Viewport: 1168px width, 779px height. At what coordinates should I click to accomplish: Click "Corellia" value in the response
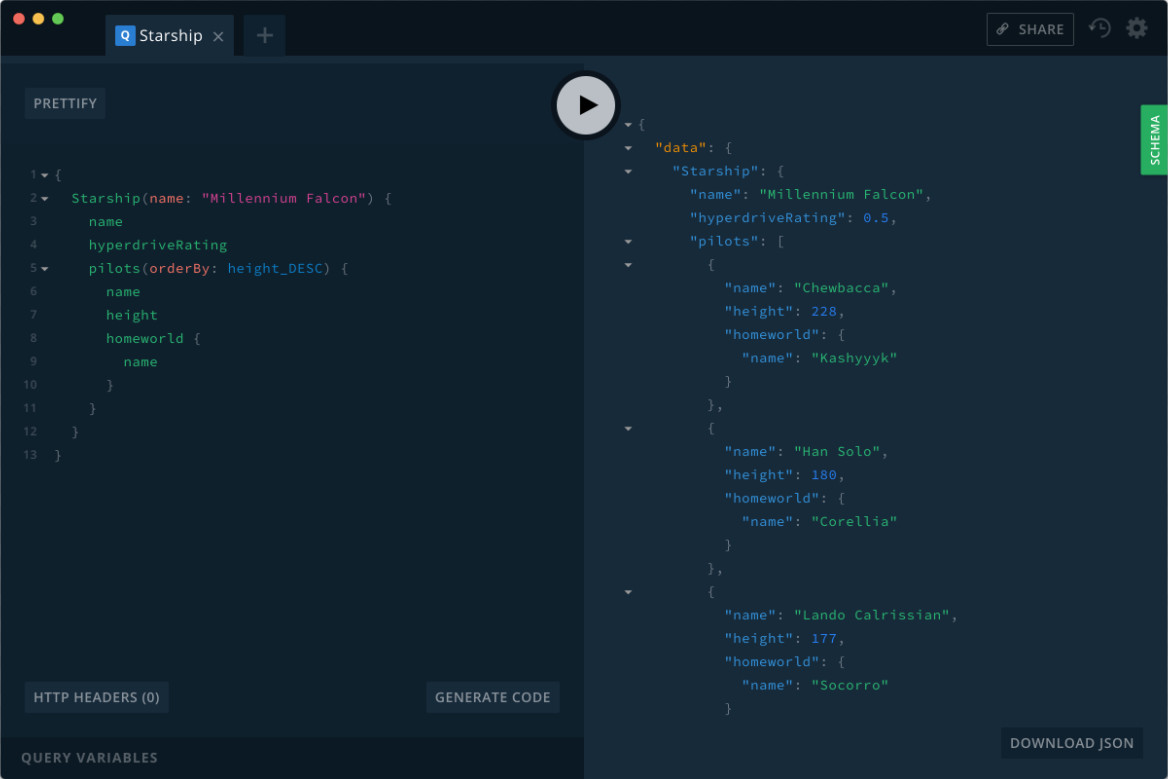coord(854,521)
